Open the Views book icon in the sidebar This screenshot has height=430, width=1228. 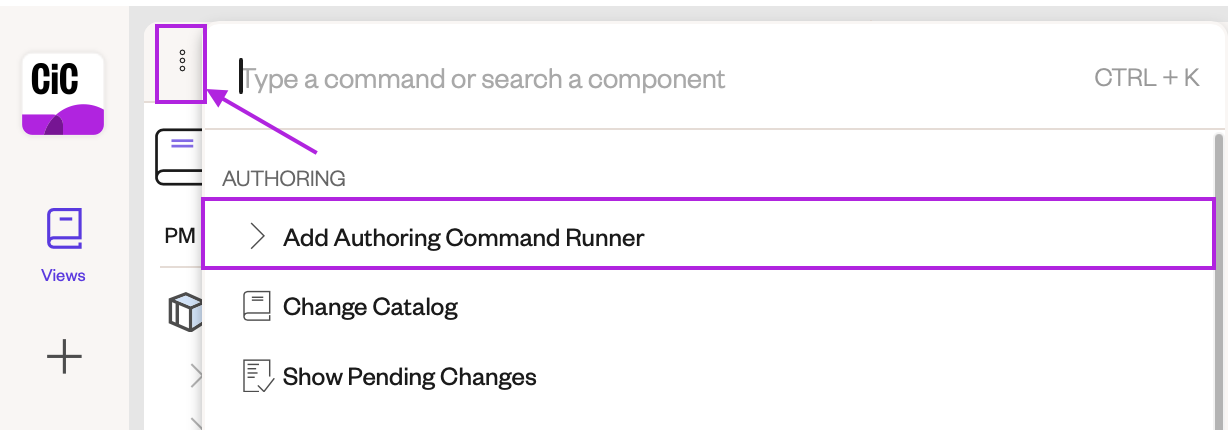tap(64, 229)
